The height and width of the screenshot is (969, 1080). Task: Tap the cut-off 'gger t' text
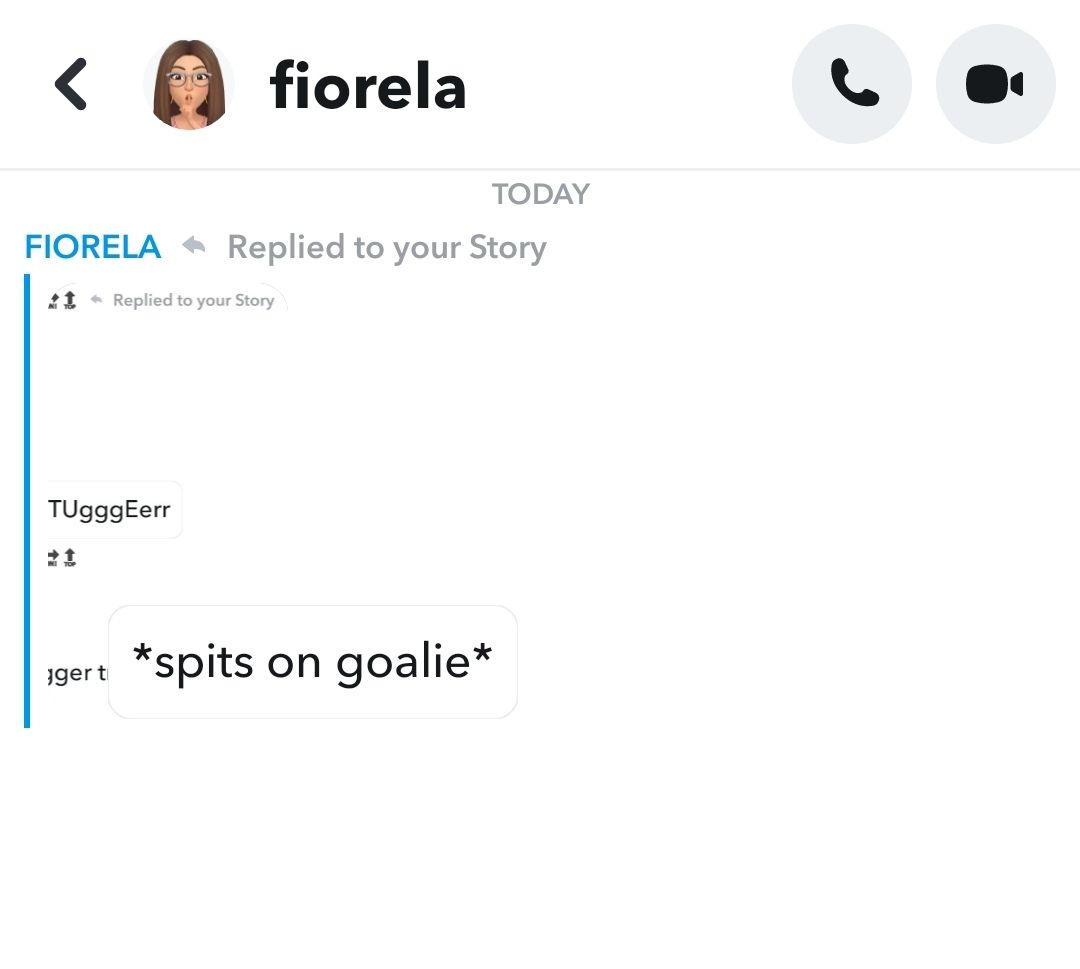click(x=76, y=673)
